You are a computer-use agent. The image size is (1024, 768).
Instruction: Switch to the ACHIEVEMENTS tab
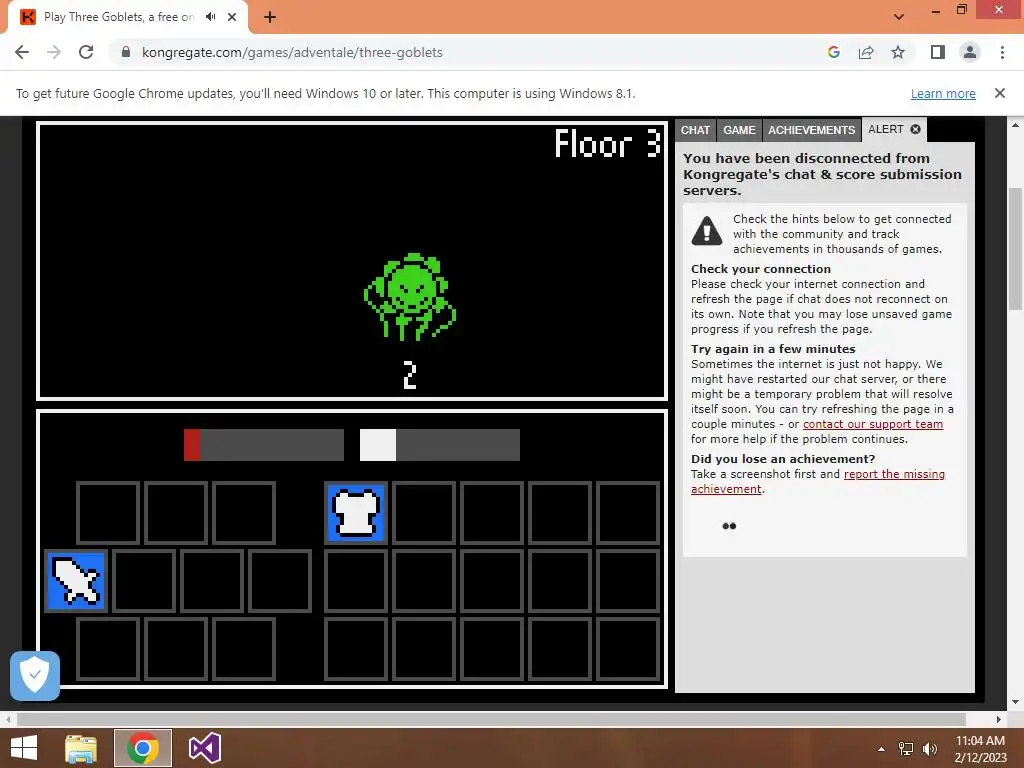coord(811,130)
